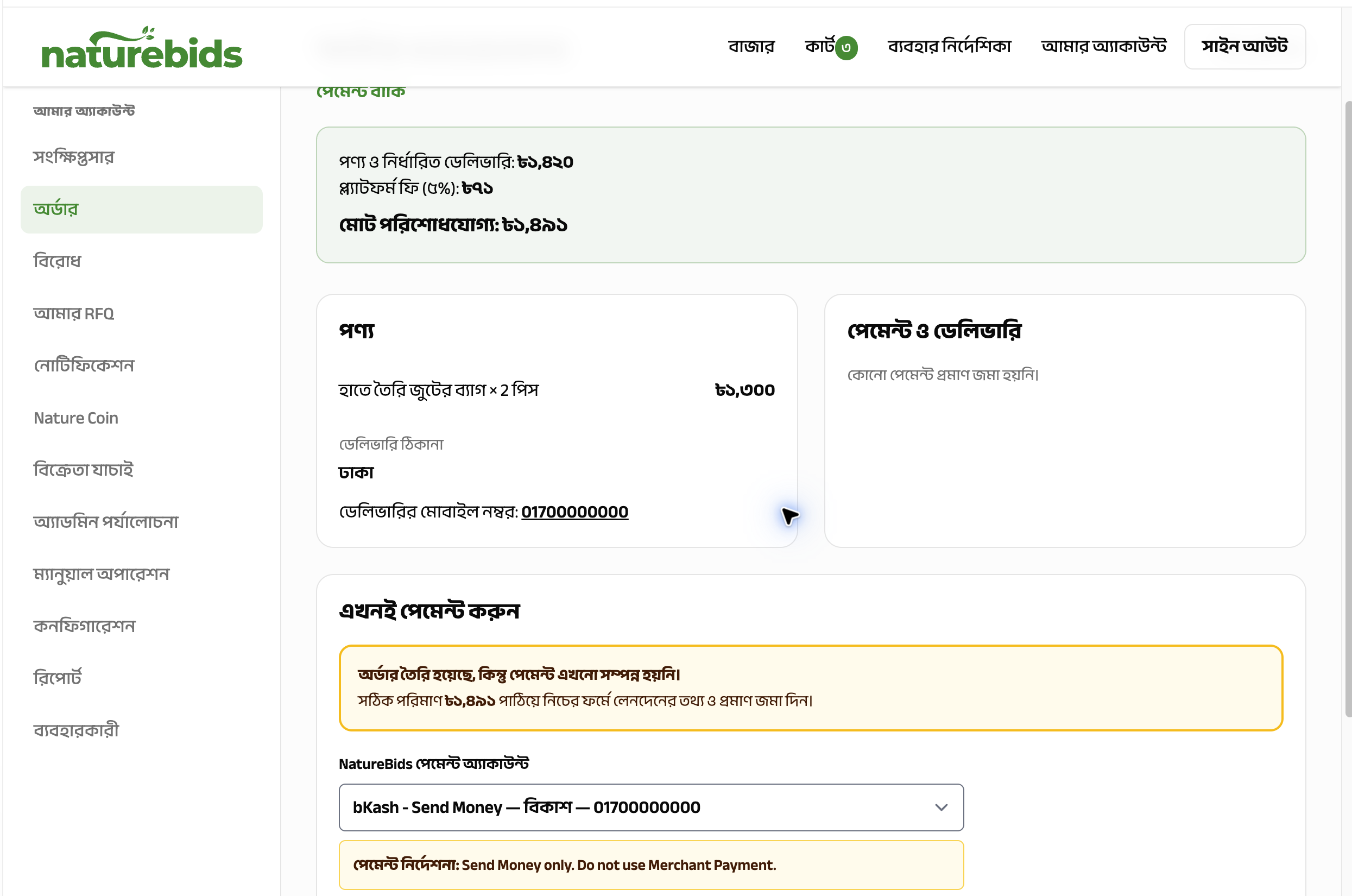
Task: Open কনফিগারেশন in the sidebar
Action: point(141,626)
